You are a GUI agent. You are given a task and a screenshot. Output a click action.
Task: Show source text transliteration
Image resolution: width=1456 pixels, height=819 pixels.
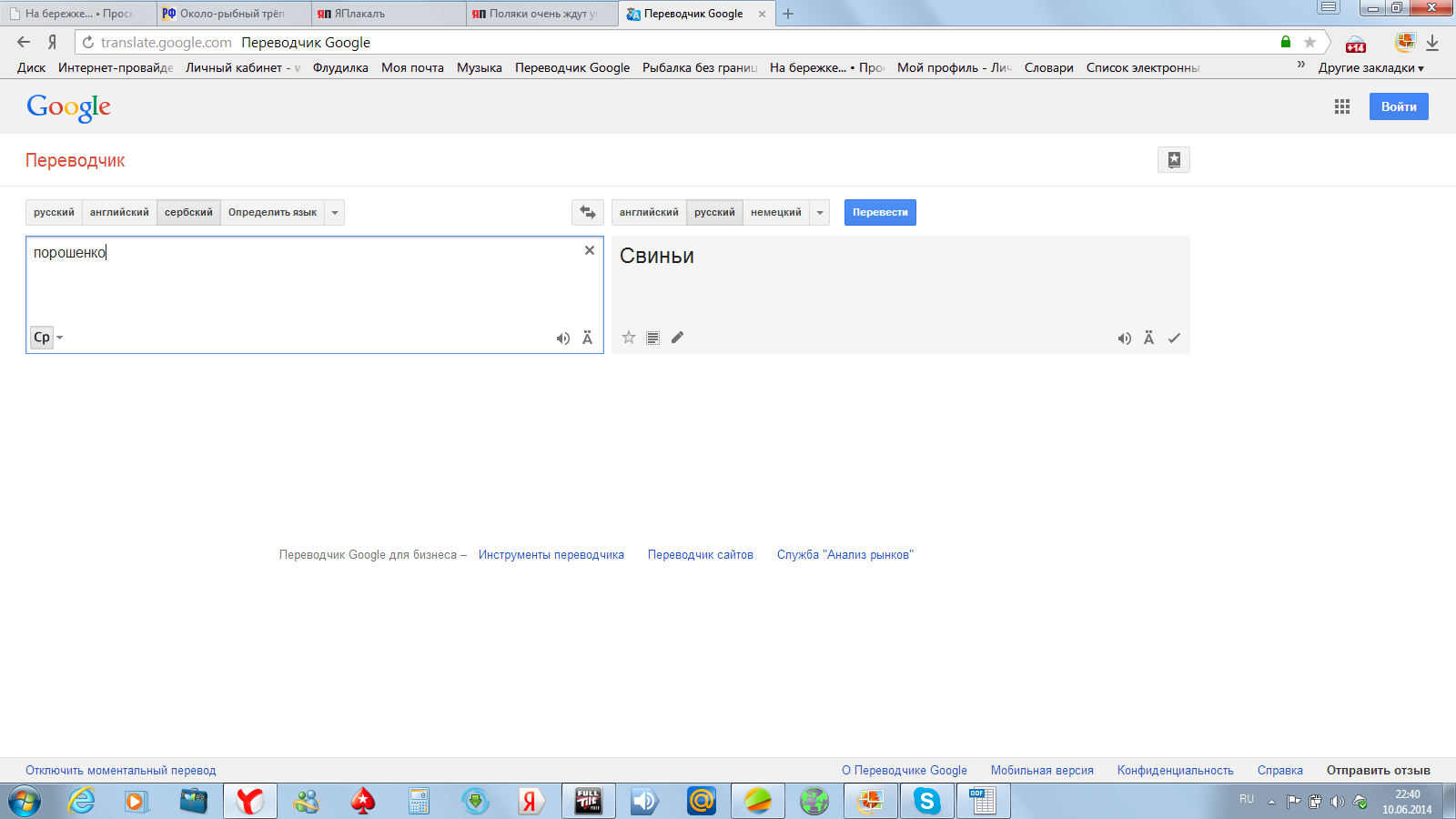coord(588,339)
